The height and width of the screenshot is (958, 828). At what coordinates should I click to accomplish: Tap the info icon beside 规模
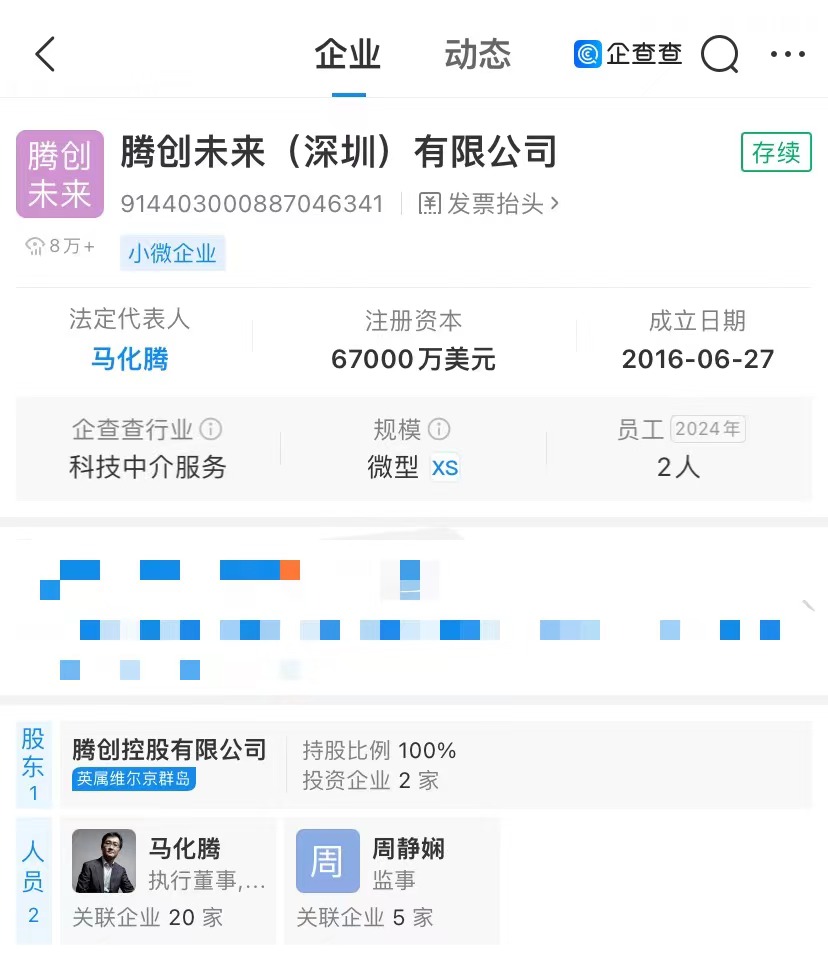[439, 429]
